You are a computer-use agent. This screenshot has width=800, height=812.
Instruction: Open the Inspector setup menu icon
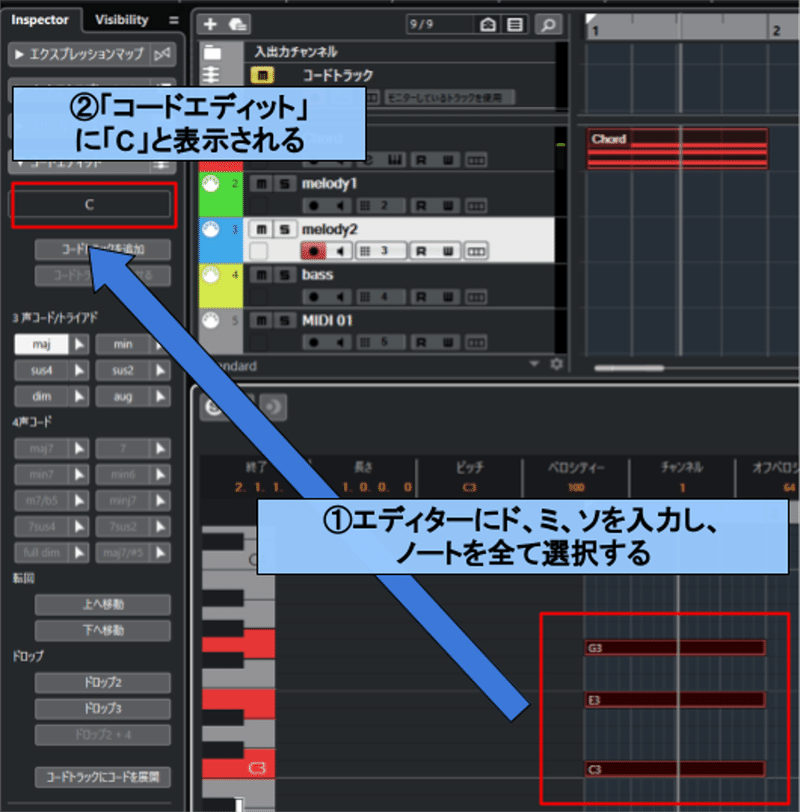tap(174, 20)
